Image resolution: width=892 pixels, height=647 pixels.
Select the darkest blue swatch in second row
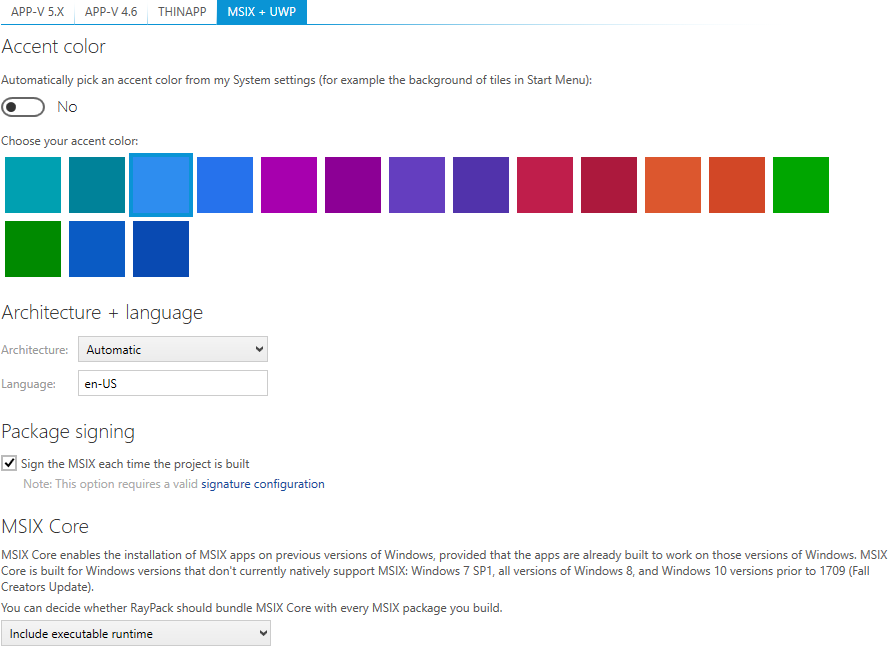point(161,249)
